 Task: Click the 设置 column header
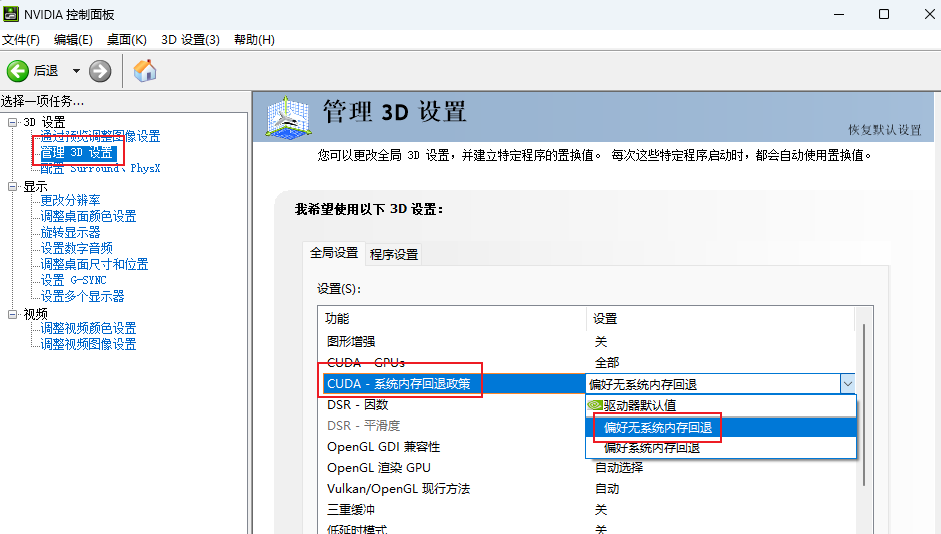pos(720,319)
